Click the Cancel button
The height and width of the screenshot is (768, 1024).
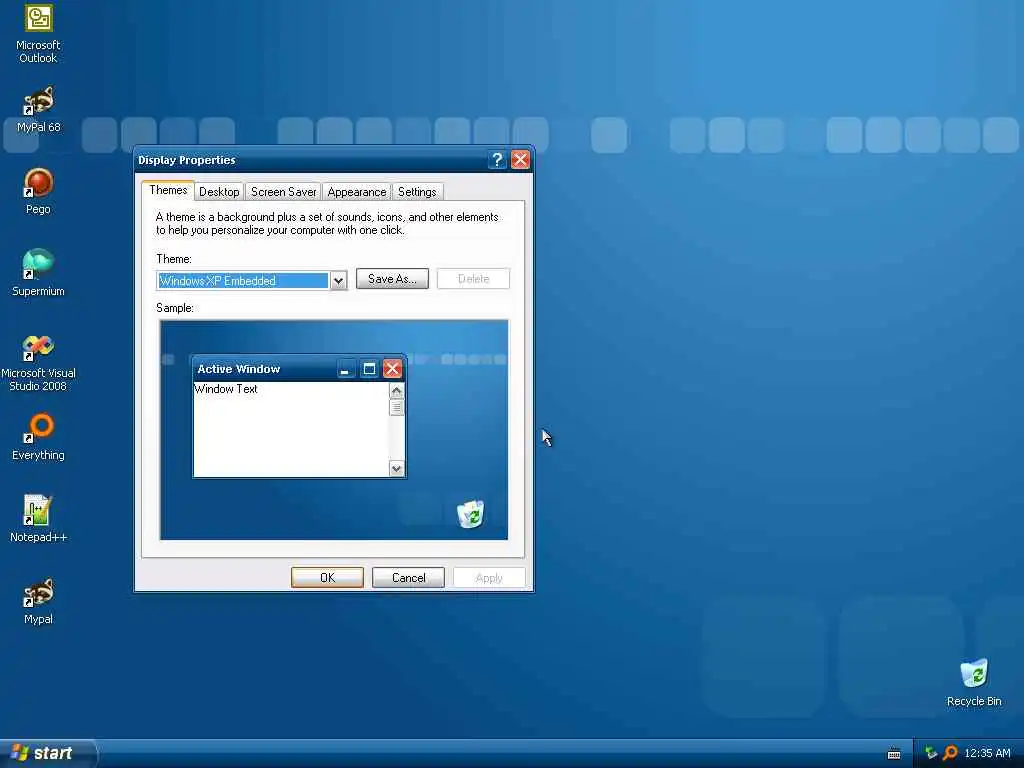click(x=408, y=578)
